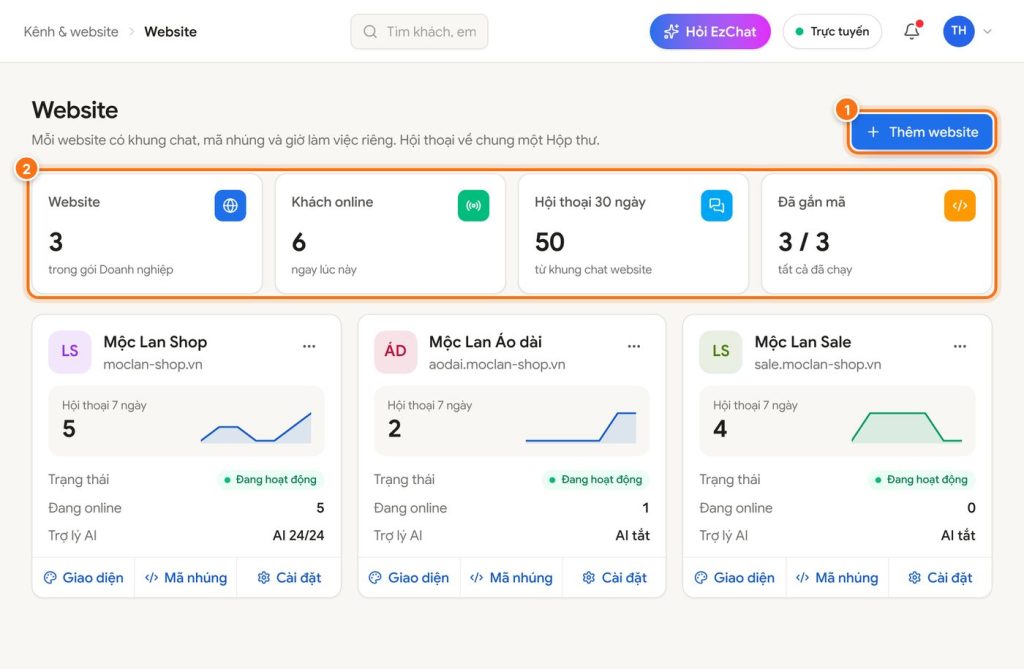Click the notification bell icon

[912, 31]
